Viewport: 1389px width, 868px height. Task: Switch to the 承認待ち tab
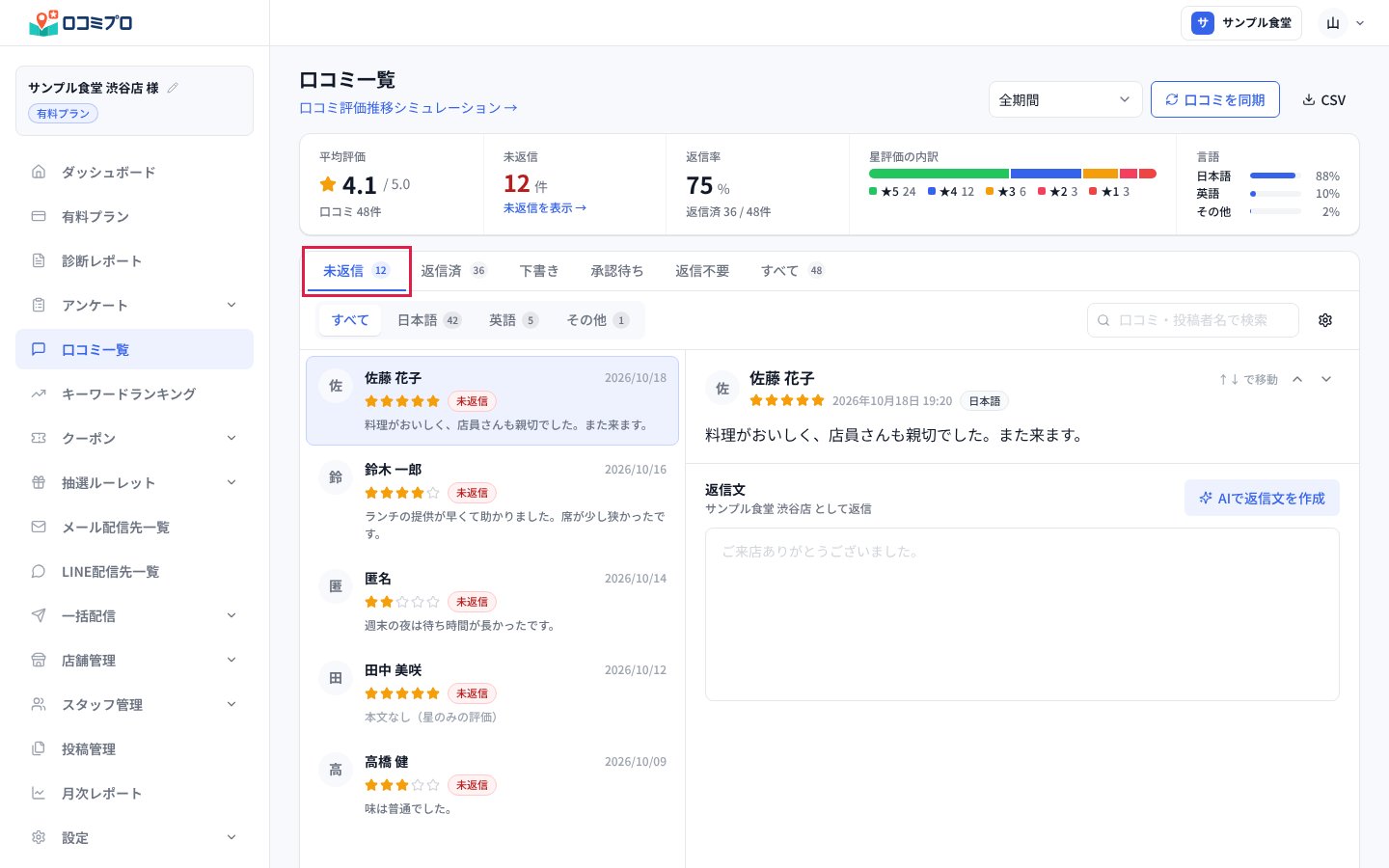617,271
